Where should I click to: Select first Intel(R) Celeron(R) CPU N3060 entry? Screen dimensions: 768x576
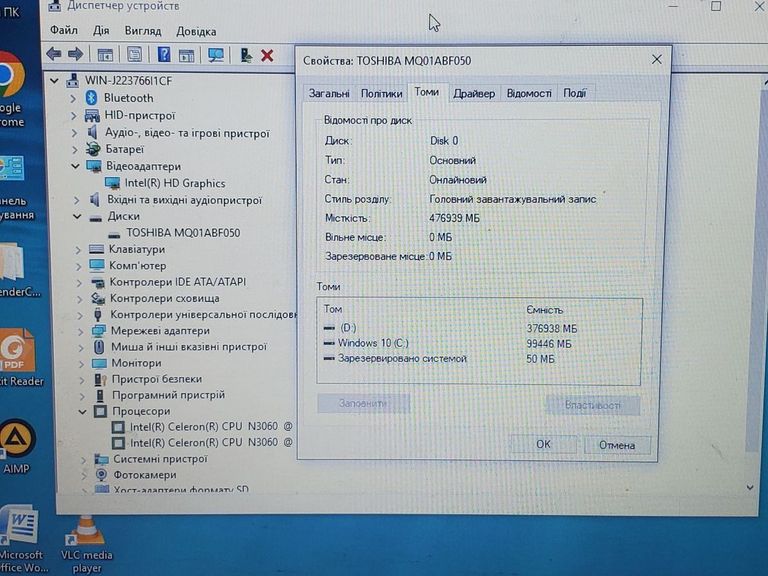point(211,427)
